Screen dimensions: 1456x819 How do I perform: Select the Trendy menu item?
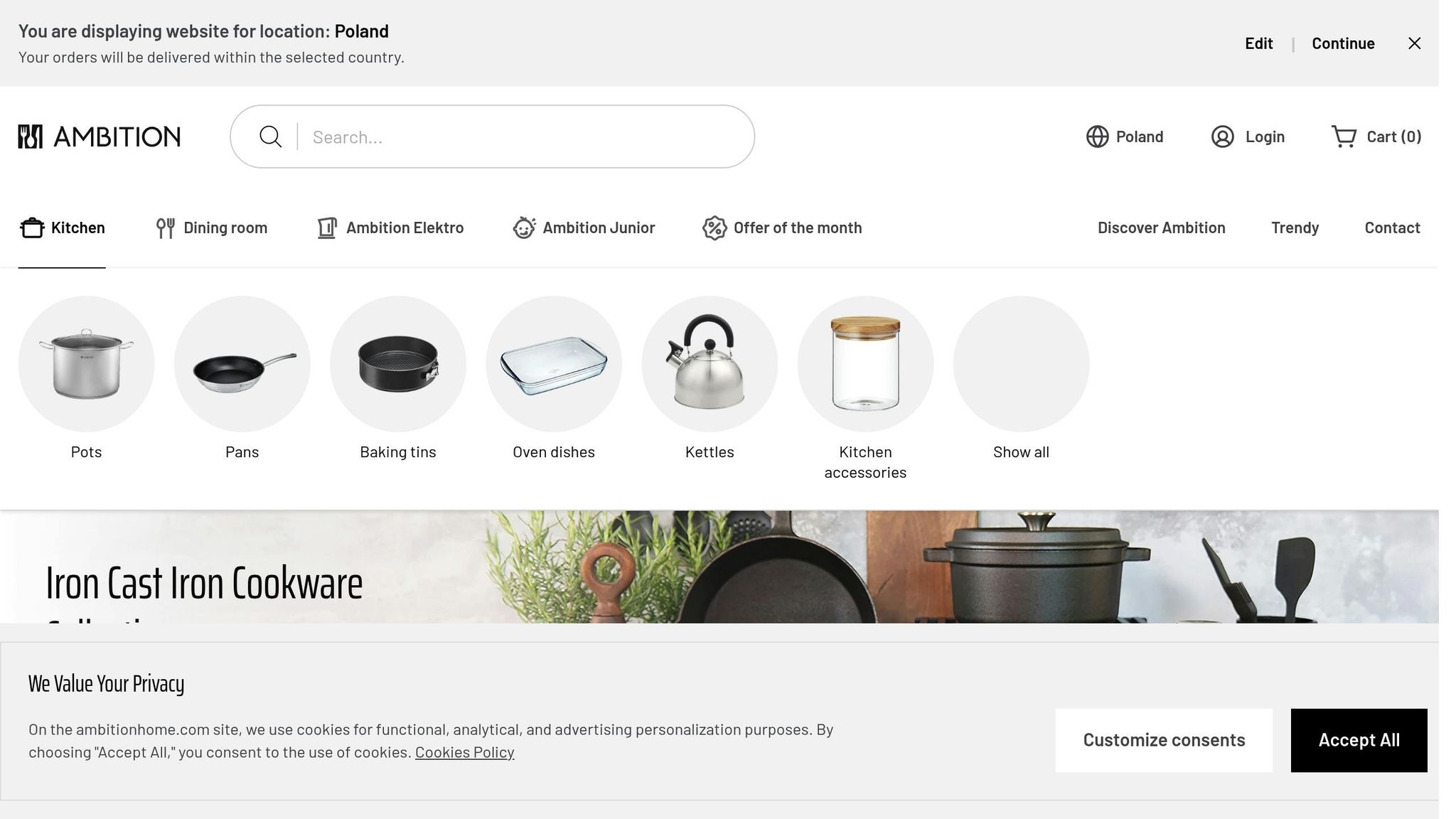pyautogui.click(x=1295, y=228)
